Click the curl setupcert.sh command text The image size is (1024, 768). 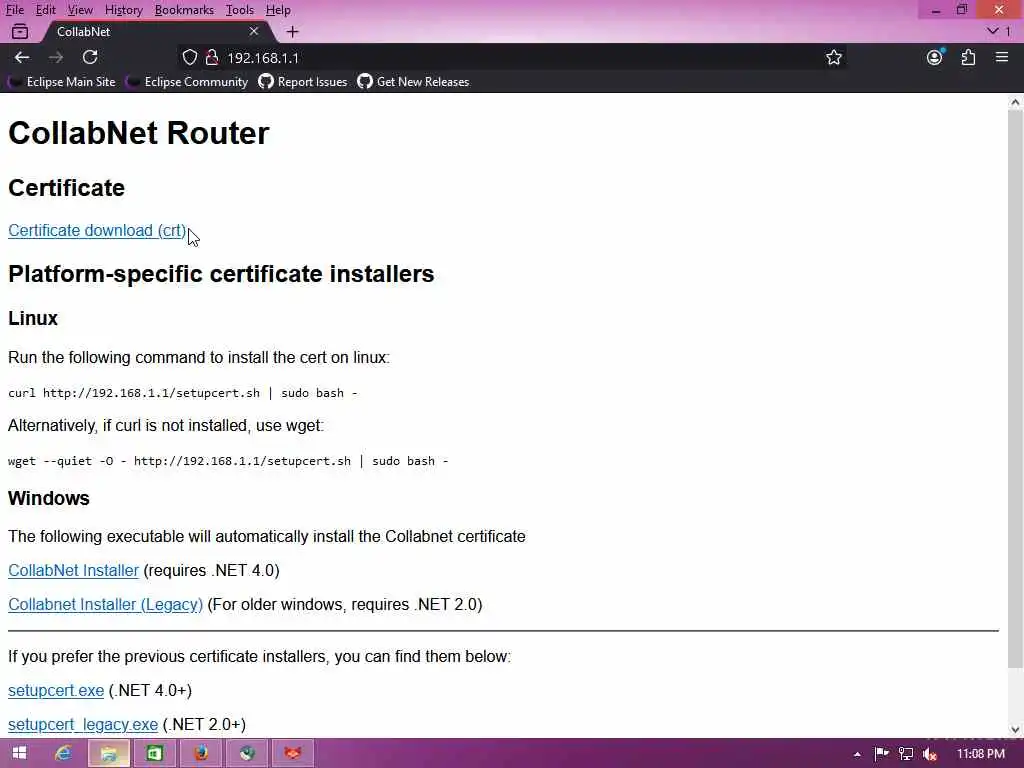pyautogui.click(x=182, y=393)
